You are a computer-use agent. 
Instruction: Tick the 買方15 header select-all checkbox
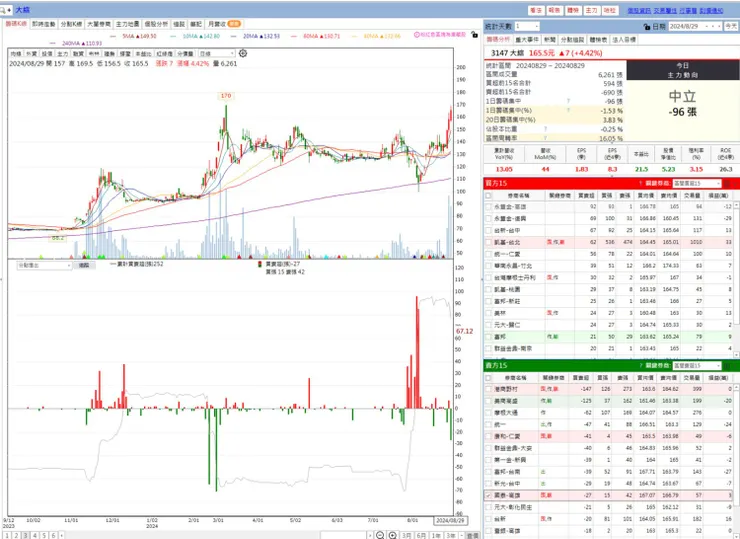(488, 195)
